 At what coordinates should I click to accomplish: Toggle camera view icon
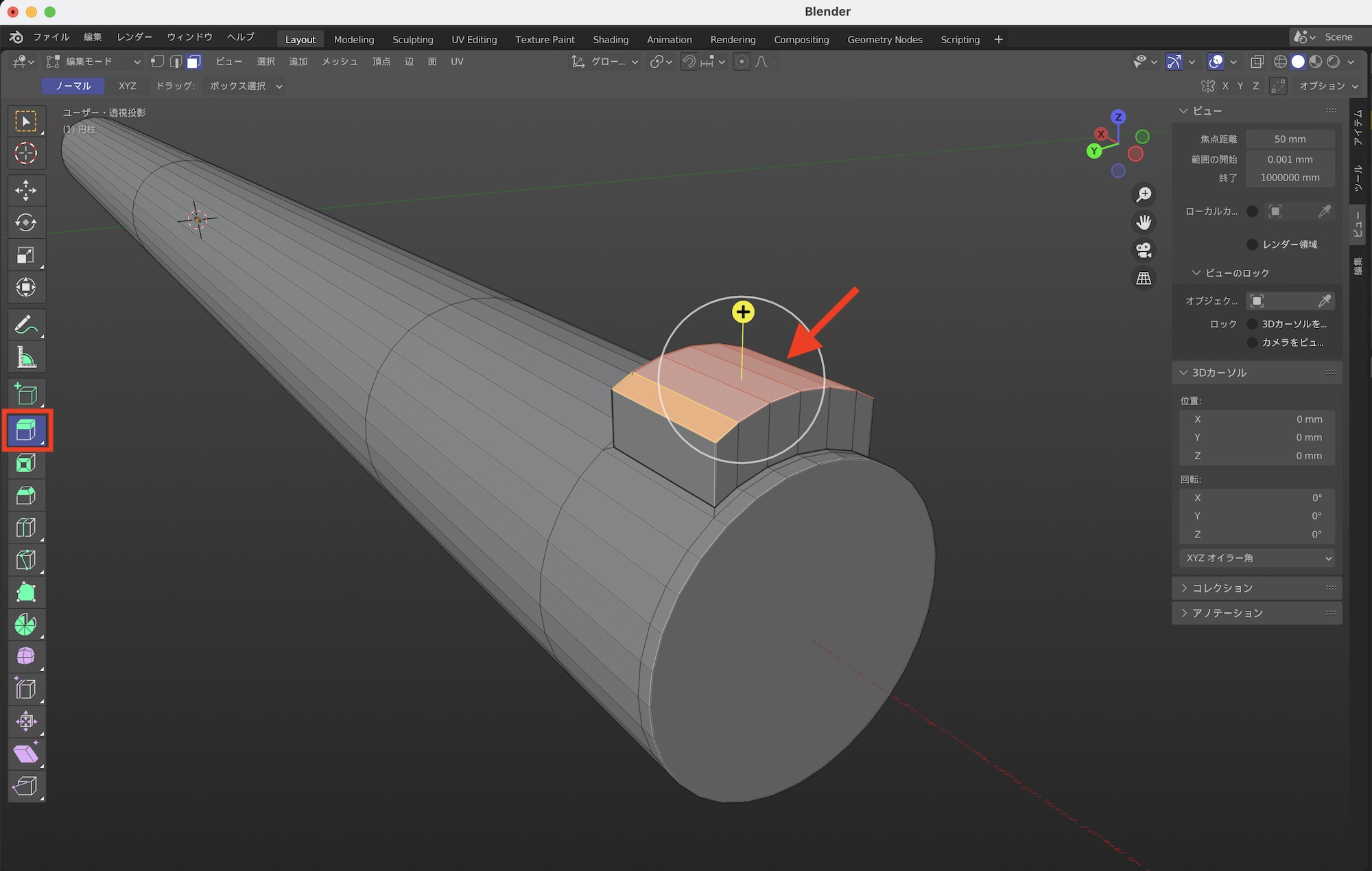point(1144,251)
